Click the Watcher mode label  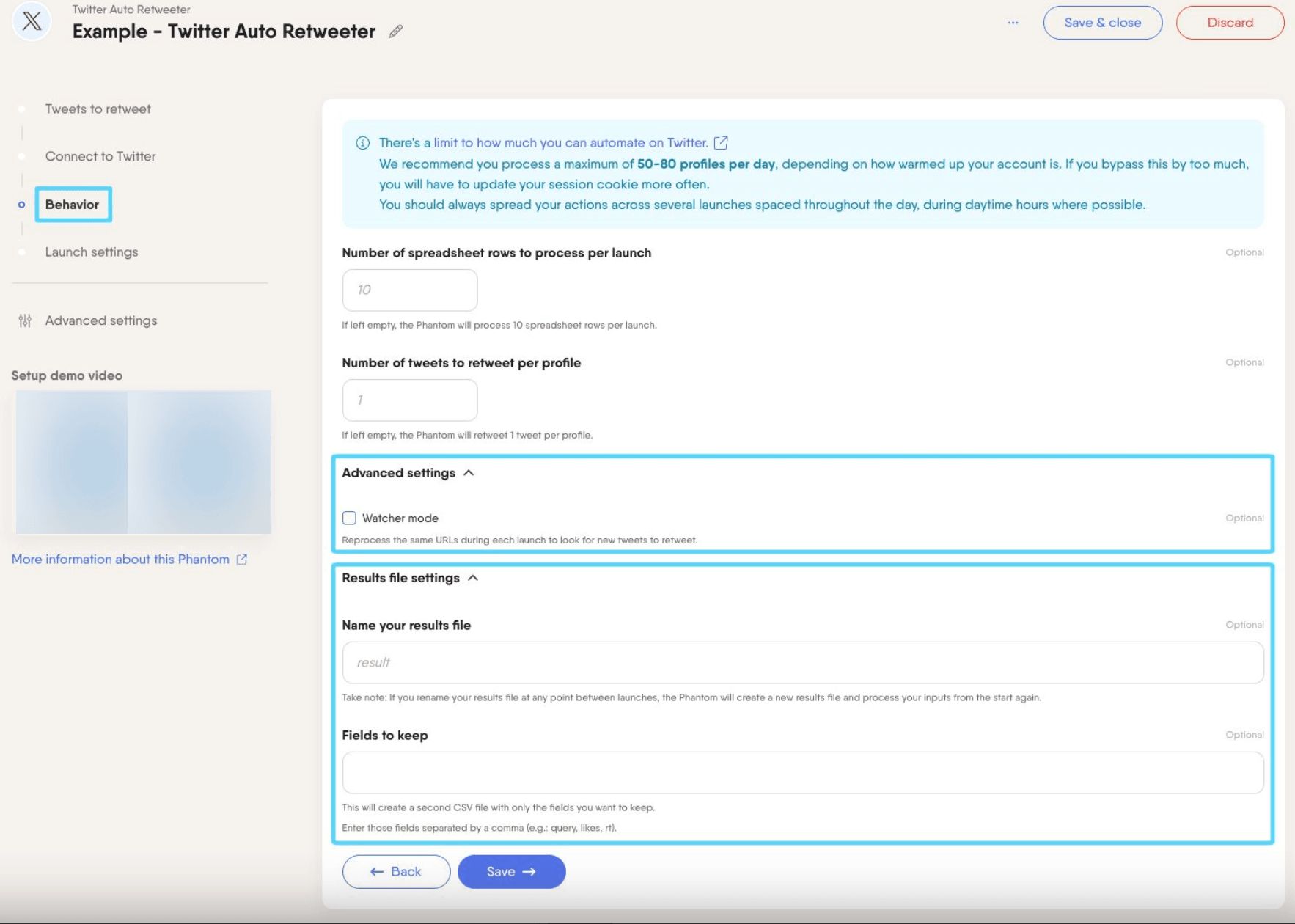pyautogui.click(x=400, y=518)
